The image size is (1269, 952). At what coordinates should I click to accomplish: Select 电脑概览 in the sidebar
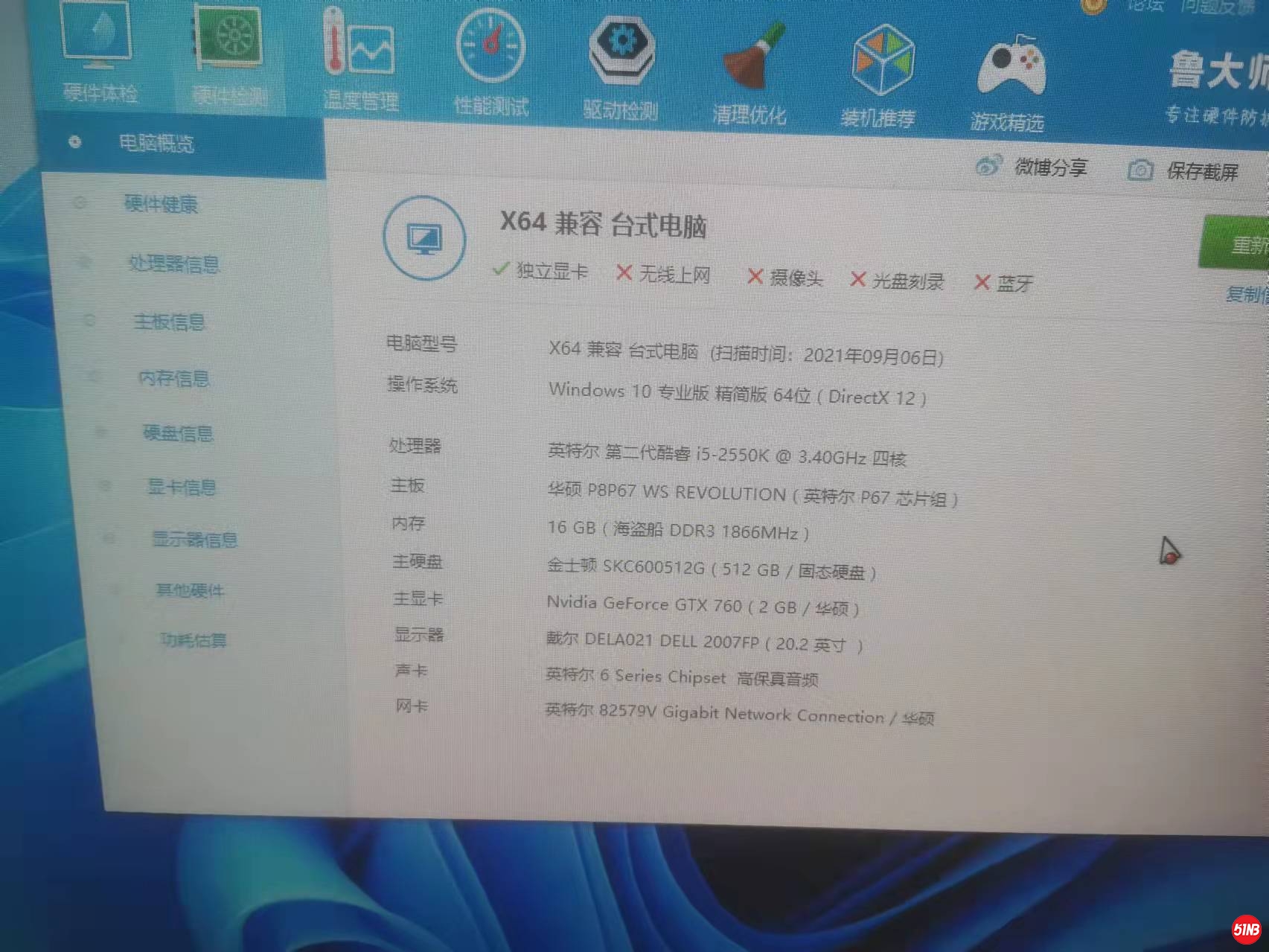[x=157, y=143]
